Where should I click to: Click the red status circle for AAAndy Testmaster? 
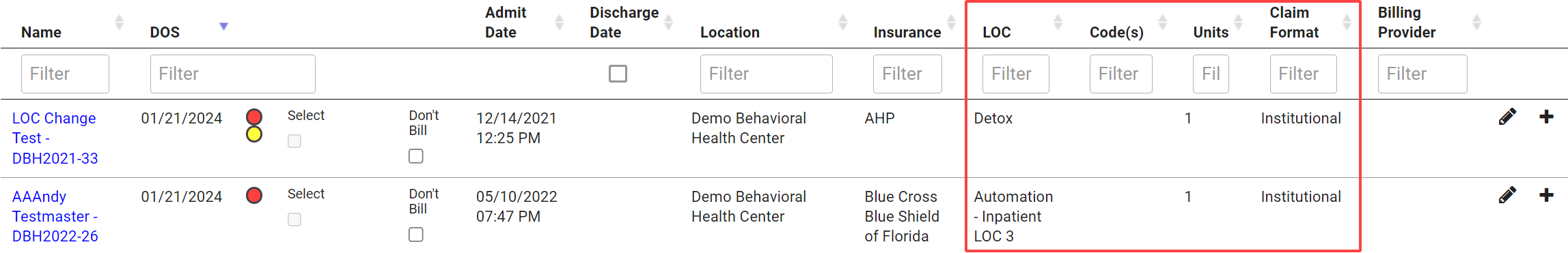(x=254, y=196)
